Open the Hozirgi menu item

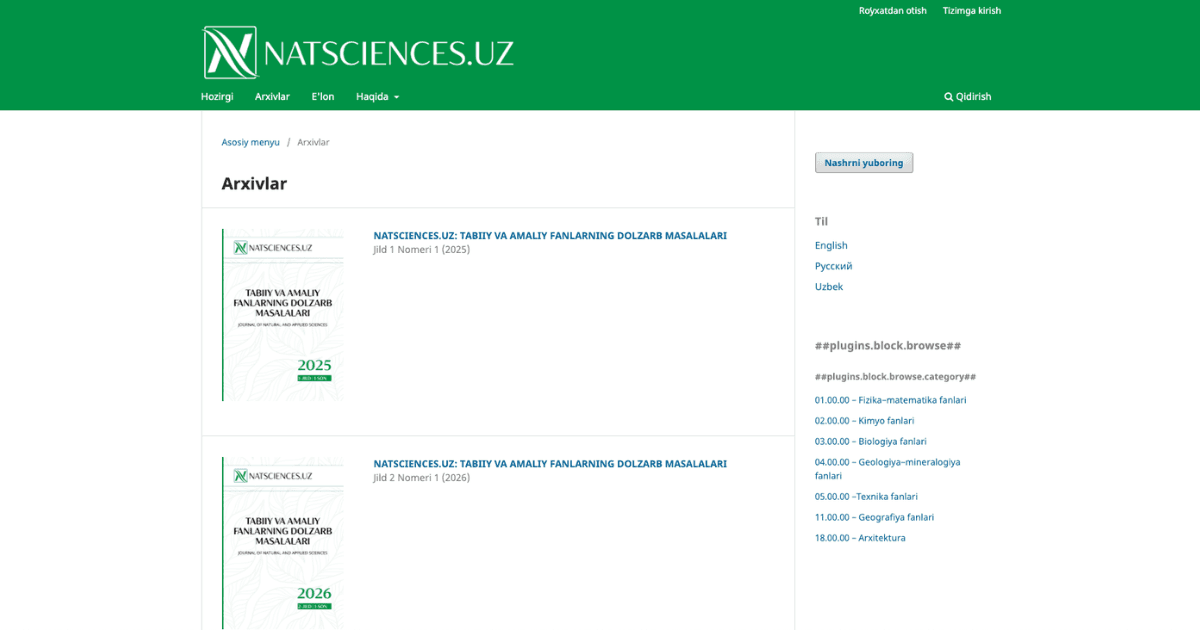tap(217, 97)
